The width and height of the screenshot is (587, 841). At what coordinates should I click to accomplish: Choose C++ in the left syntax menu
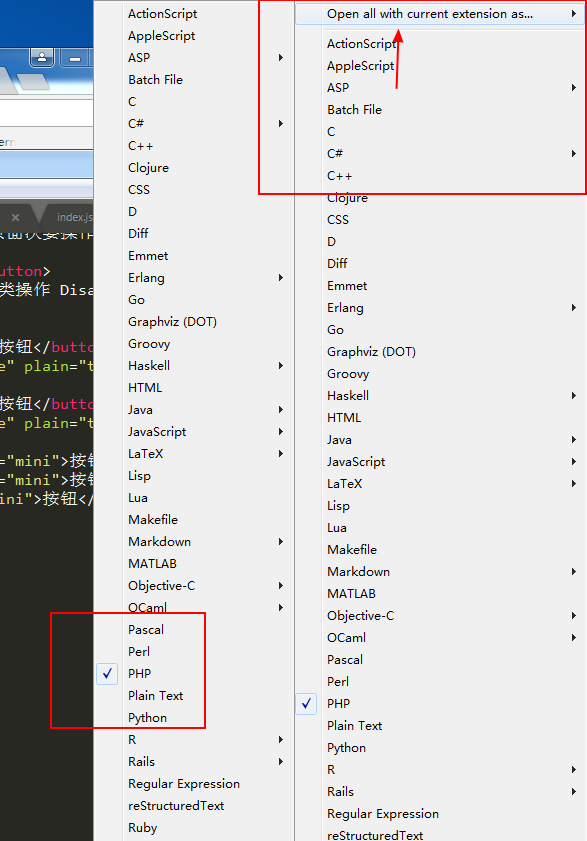[141, 145]
